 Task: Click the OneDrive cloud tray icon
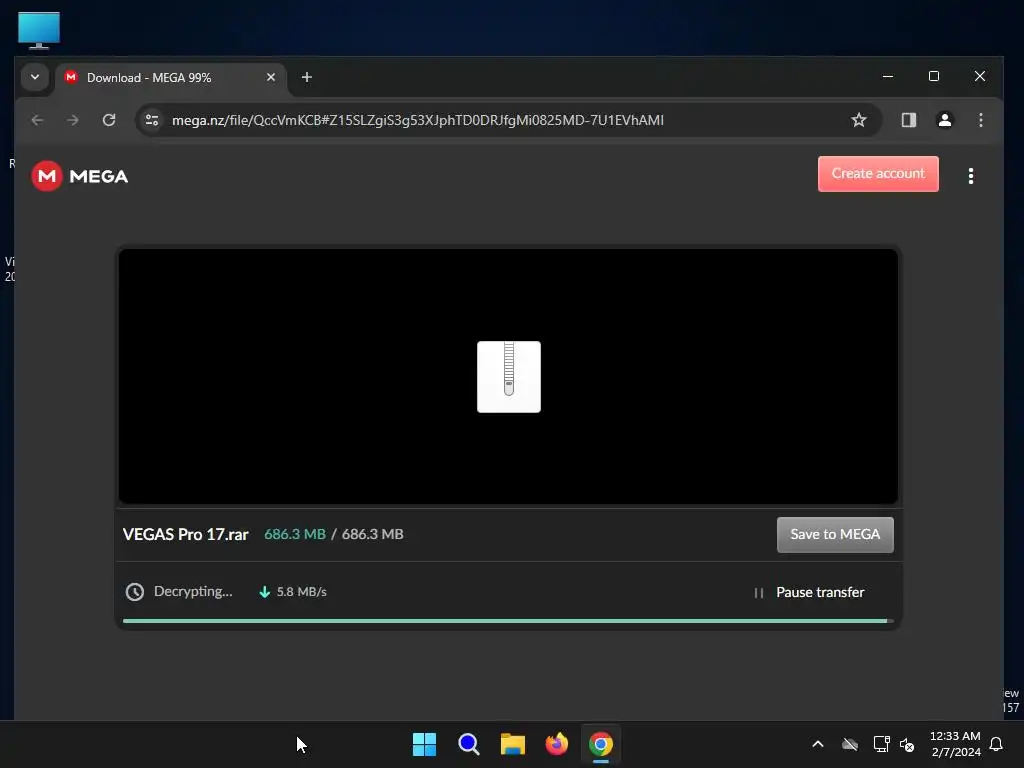(x=850, y=744)
